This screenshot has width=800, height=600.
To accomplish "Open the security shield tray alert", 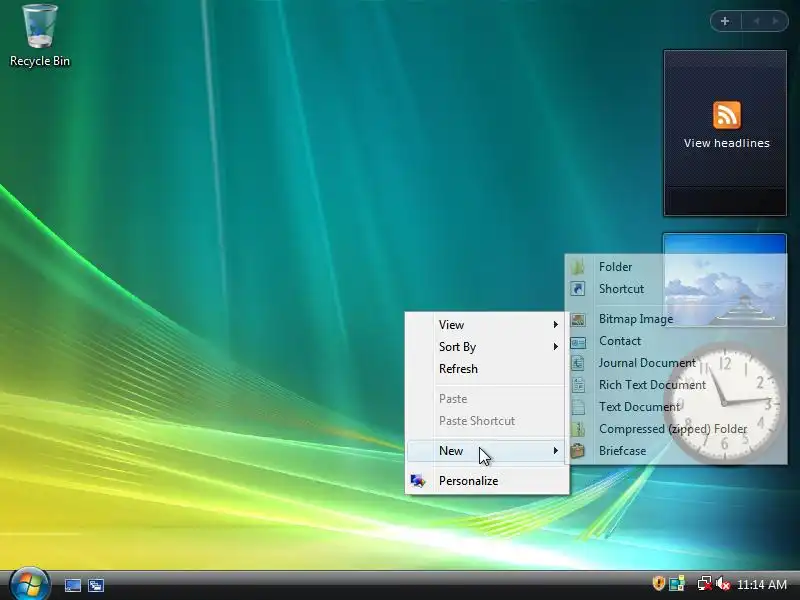I will click(x=659, y=583).
